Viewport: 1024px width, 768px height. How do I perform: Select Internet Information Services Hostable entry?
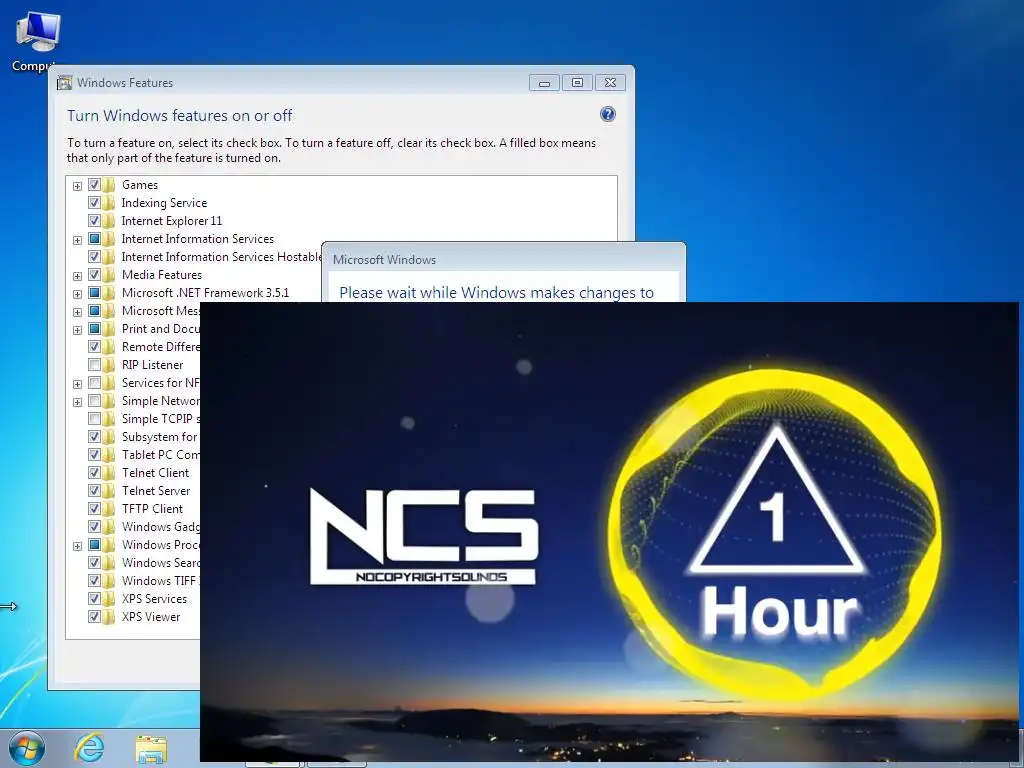point(221,257)
